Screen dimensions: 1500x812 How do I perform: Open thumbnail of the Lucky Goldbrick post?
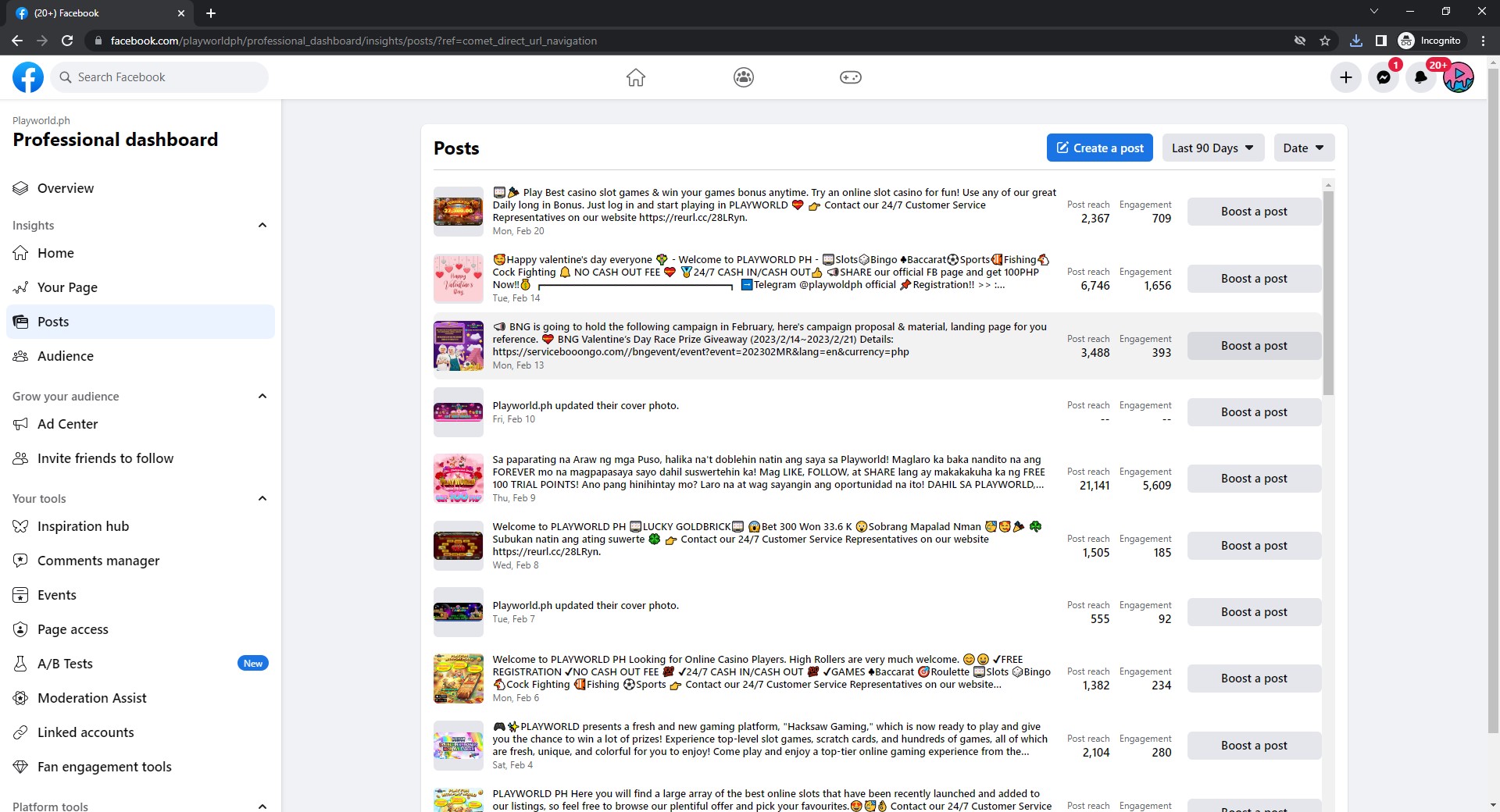(x=459, y=546)
